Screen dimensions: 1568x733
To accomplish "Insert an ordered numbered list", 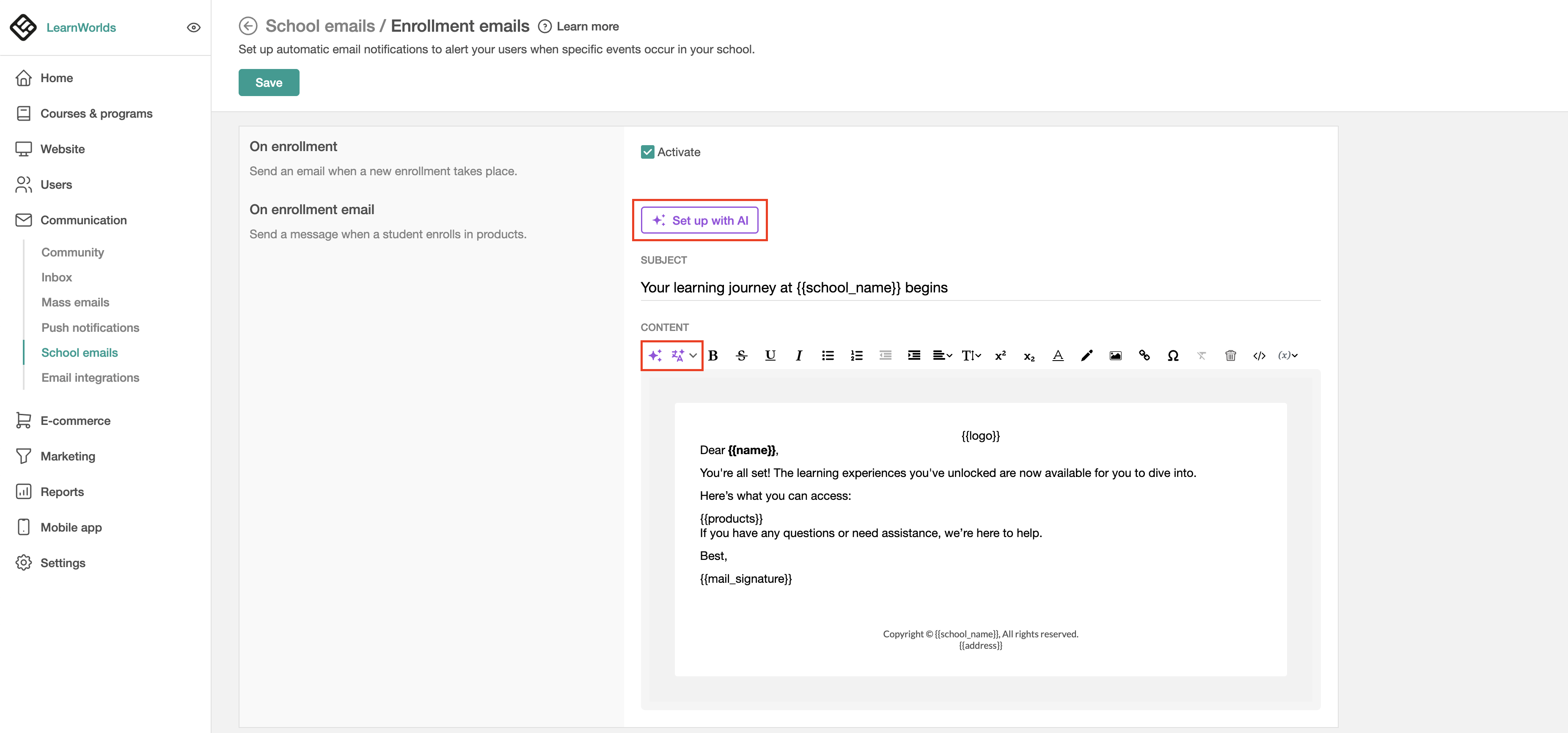I will tap(856, 355).
